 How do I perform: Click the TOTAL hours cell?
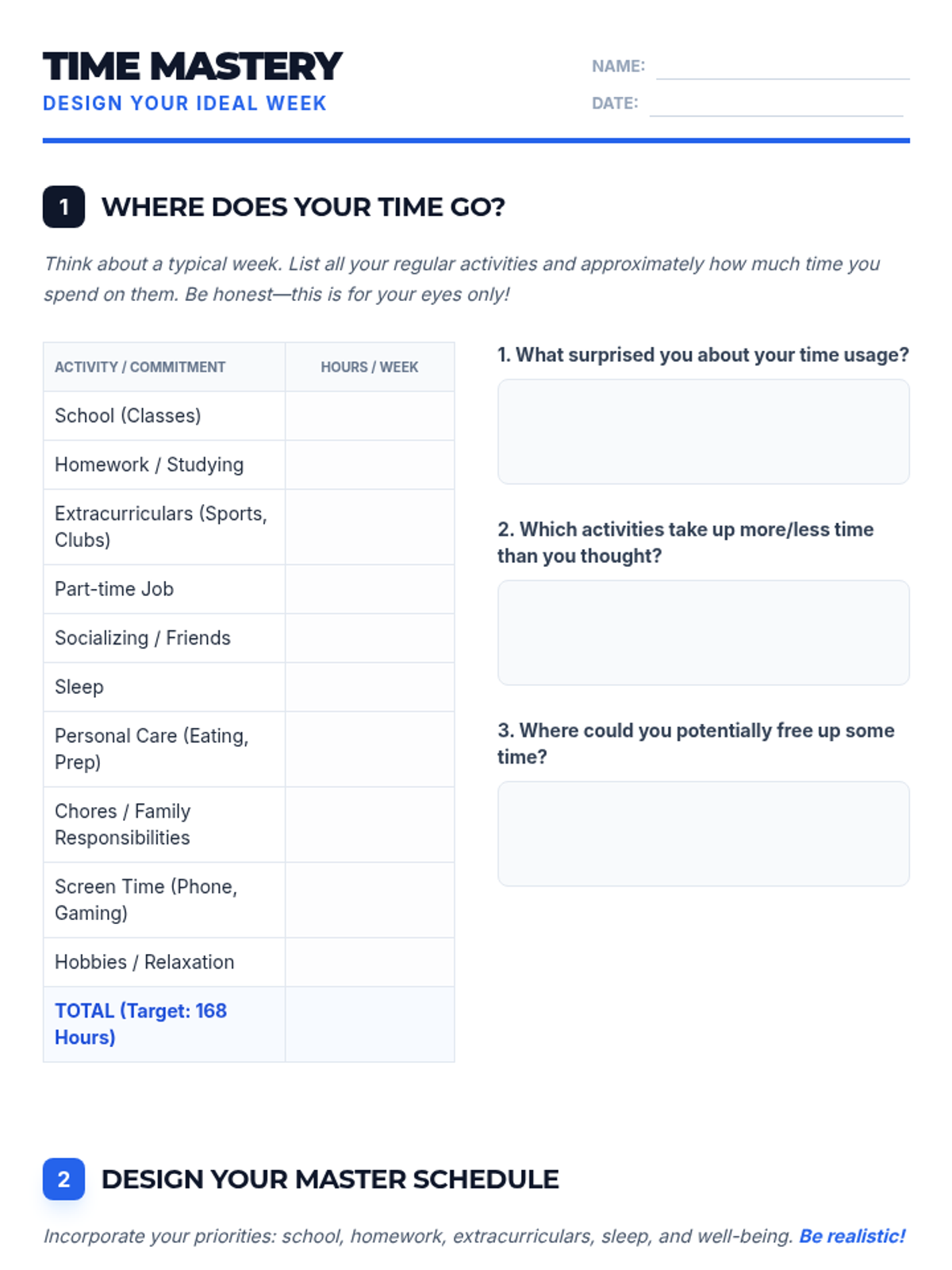coord(370,1024)
